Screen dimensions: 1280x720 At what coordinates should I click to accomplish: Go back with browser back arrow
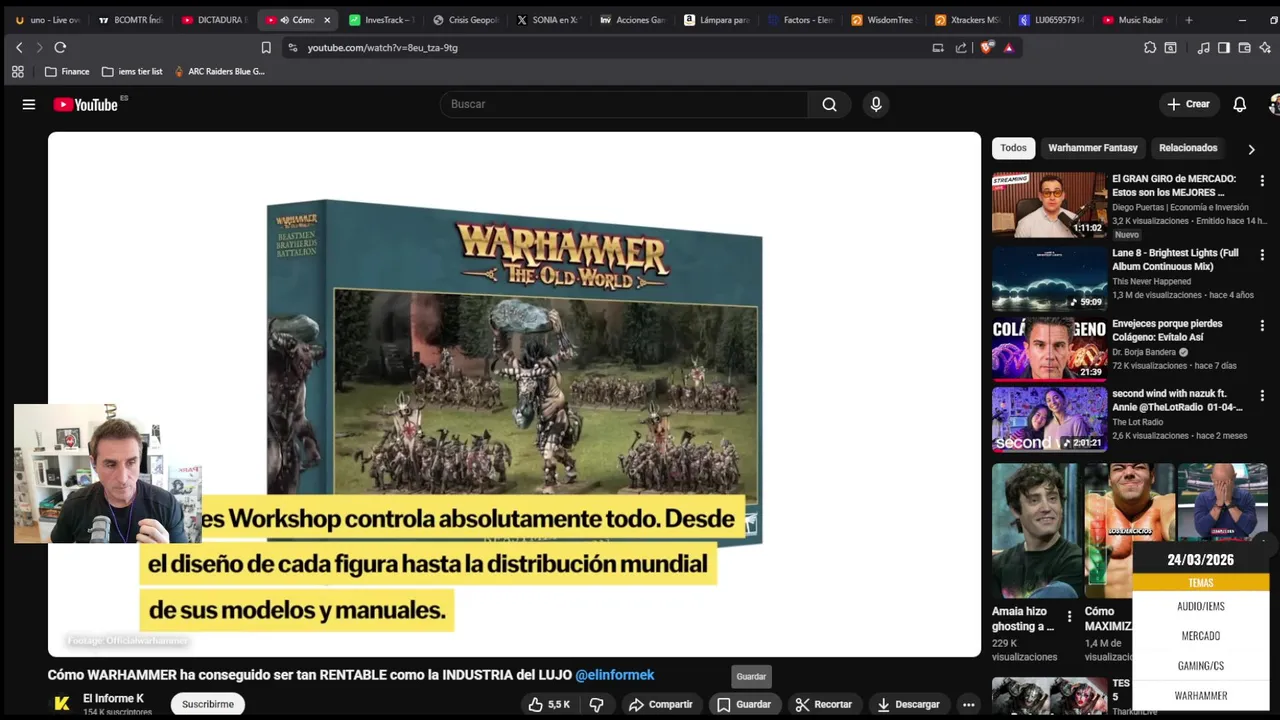pos(19,47)
